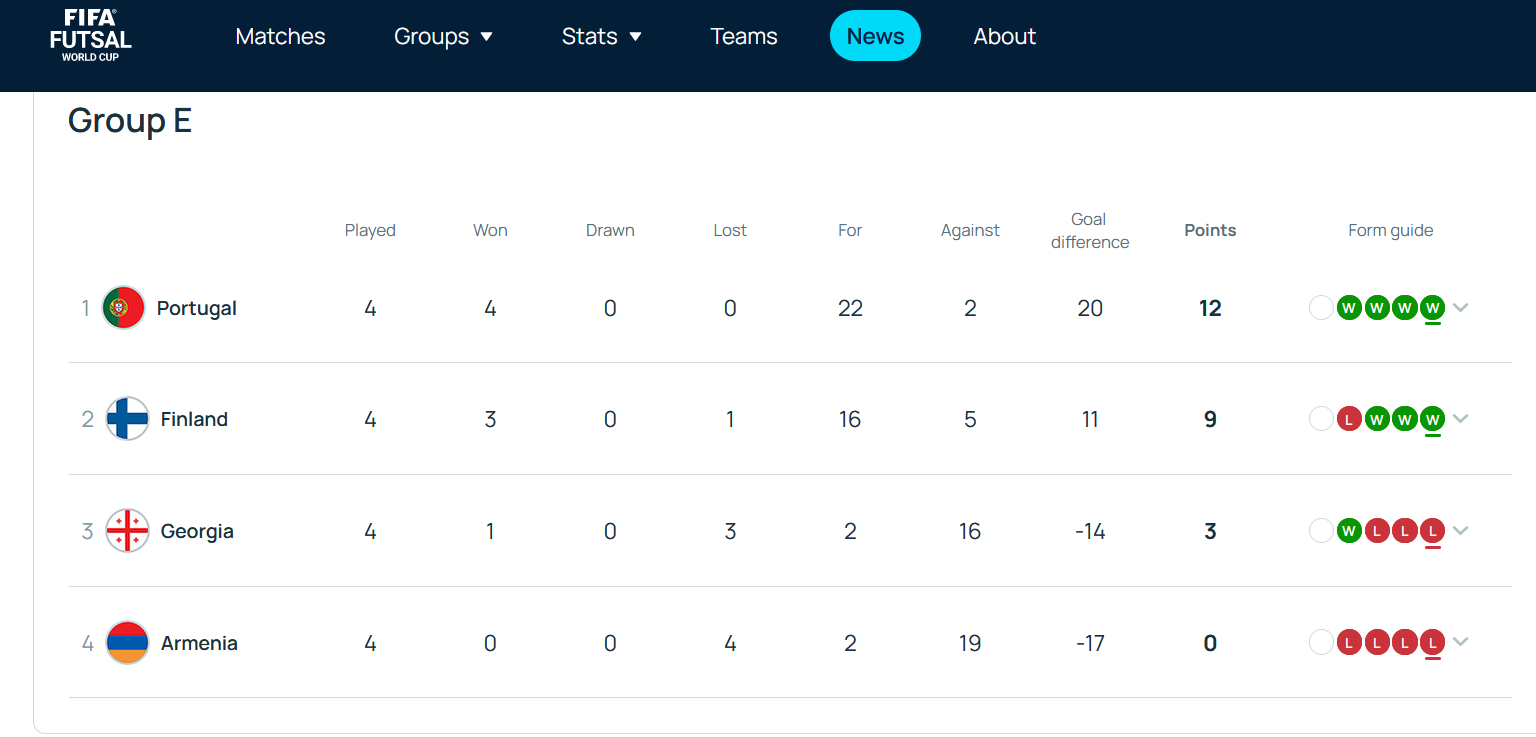Expand Finland's form guide chevron

1461,419
